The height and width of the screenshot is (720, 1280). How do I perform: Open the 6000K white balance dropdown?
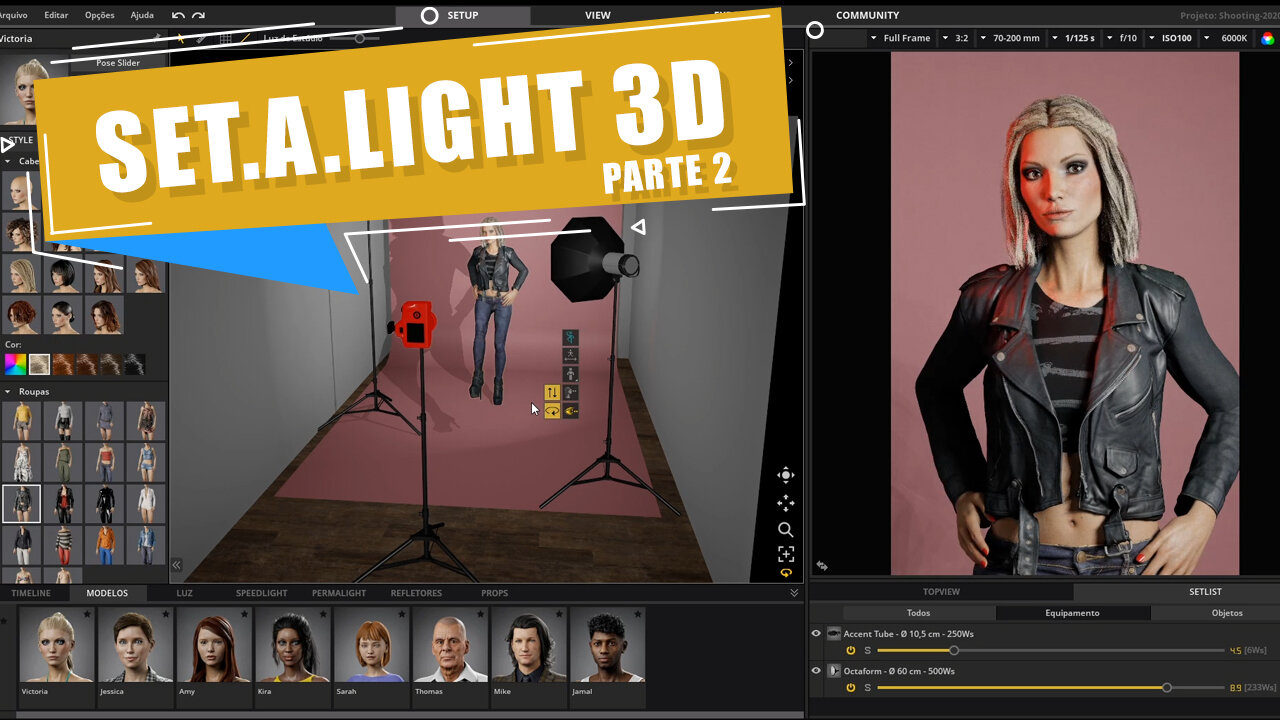tap(1225, 38)
